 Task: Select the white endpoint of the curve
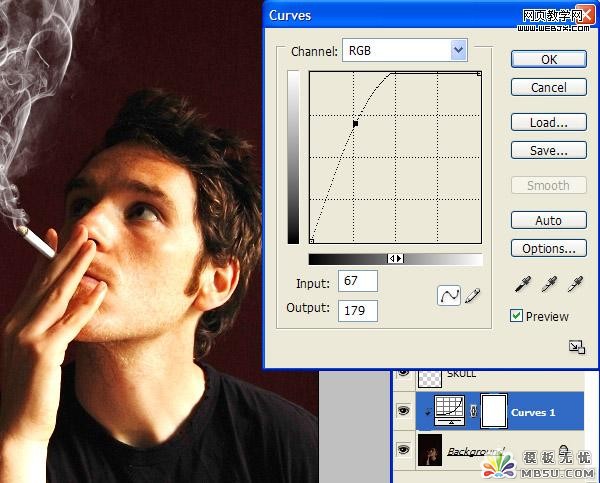[x=479, y=73]
